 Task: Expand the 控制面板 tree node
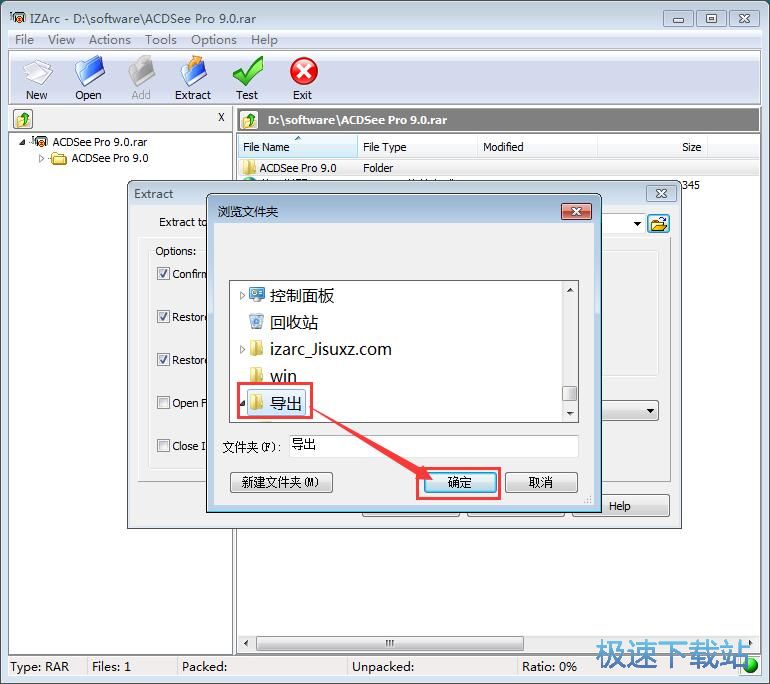pyautogui.click(x=242, y=295)
